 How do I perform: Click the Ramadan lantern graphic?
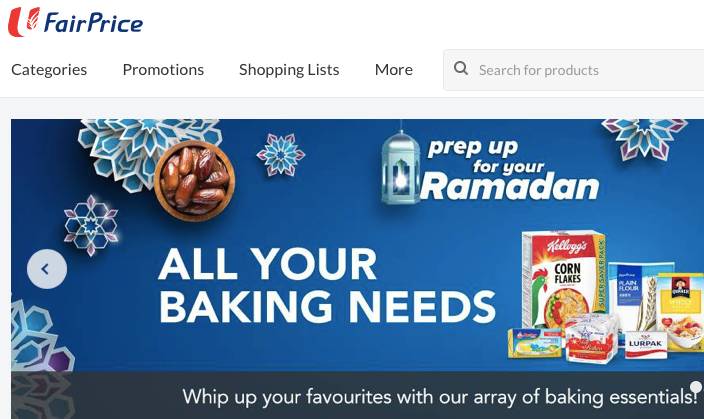400,168
